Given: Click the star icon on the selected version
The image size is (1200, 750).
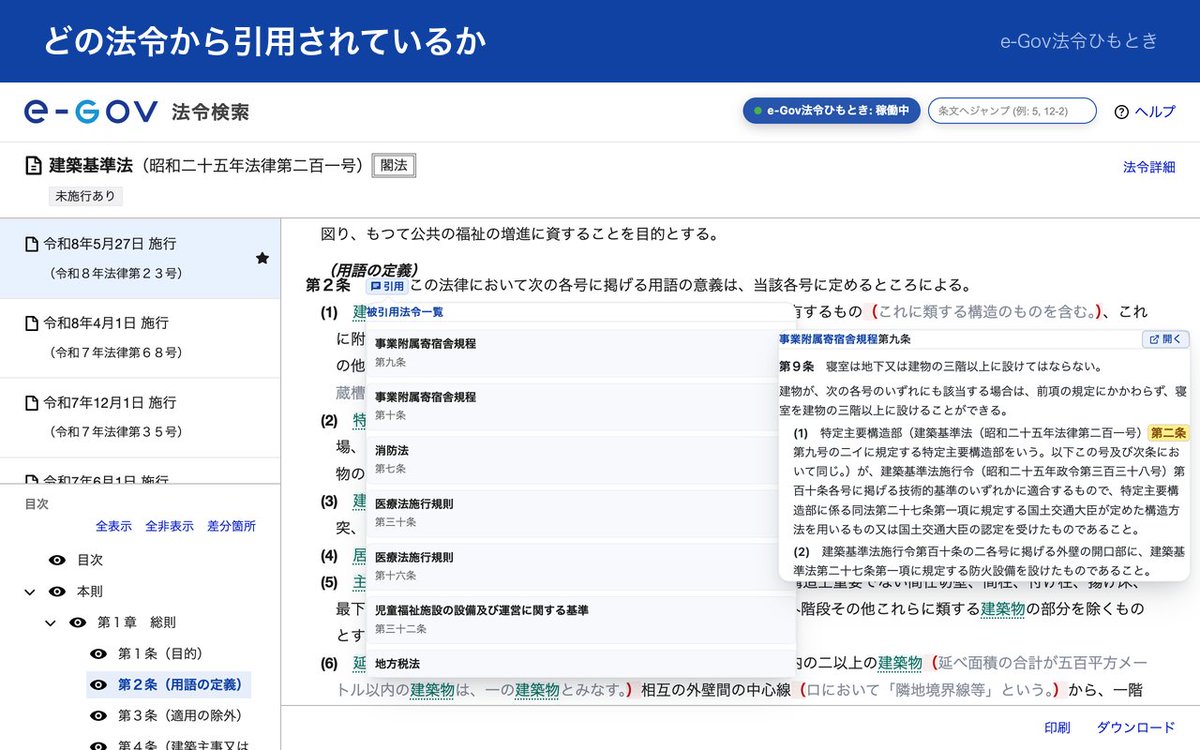Looking at the screenshot, I should point(262,258).
